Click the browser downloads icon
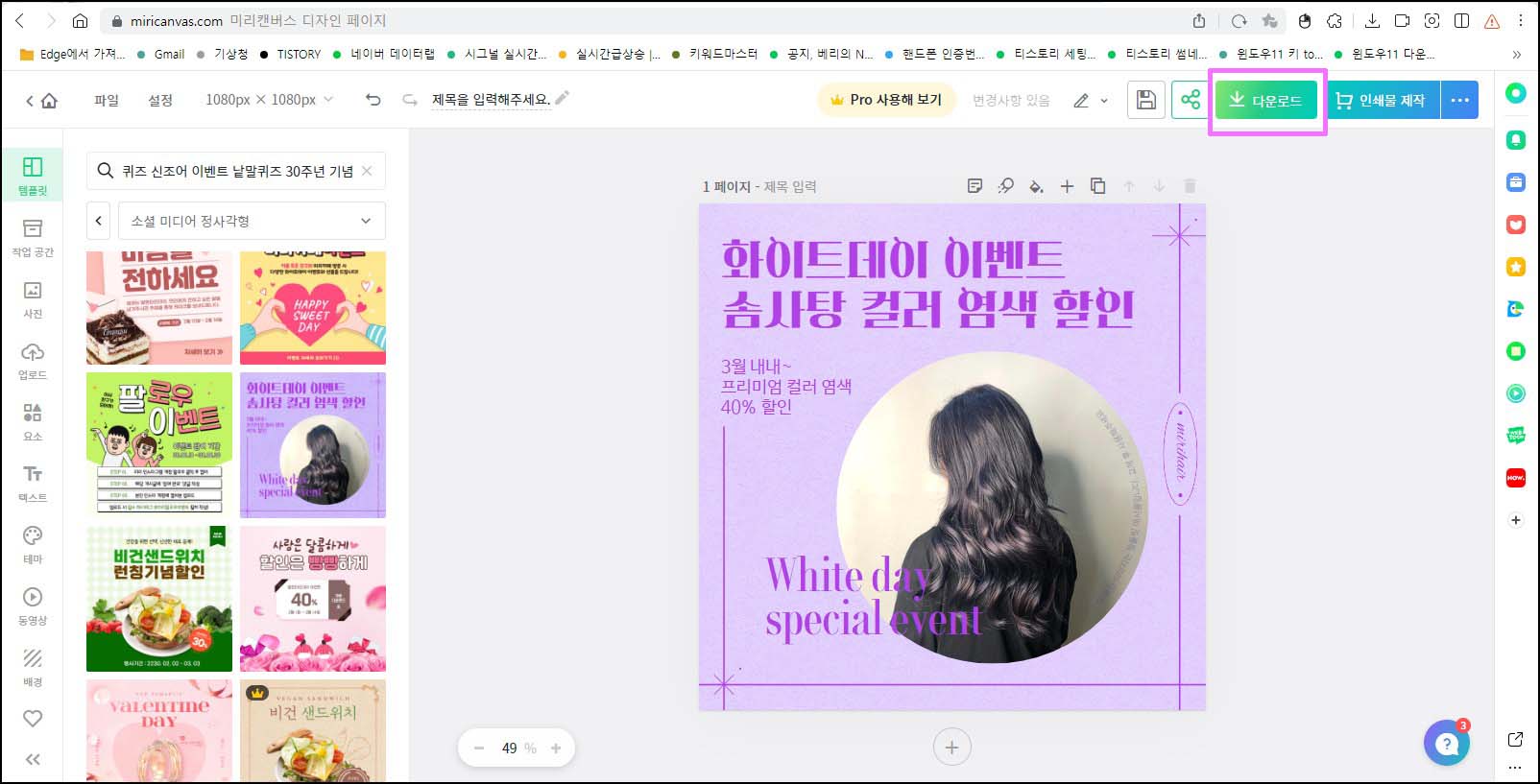The height and width of the screenshot is (784, 1540). pos(1372,20)
